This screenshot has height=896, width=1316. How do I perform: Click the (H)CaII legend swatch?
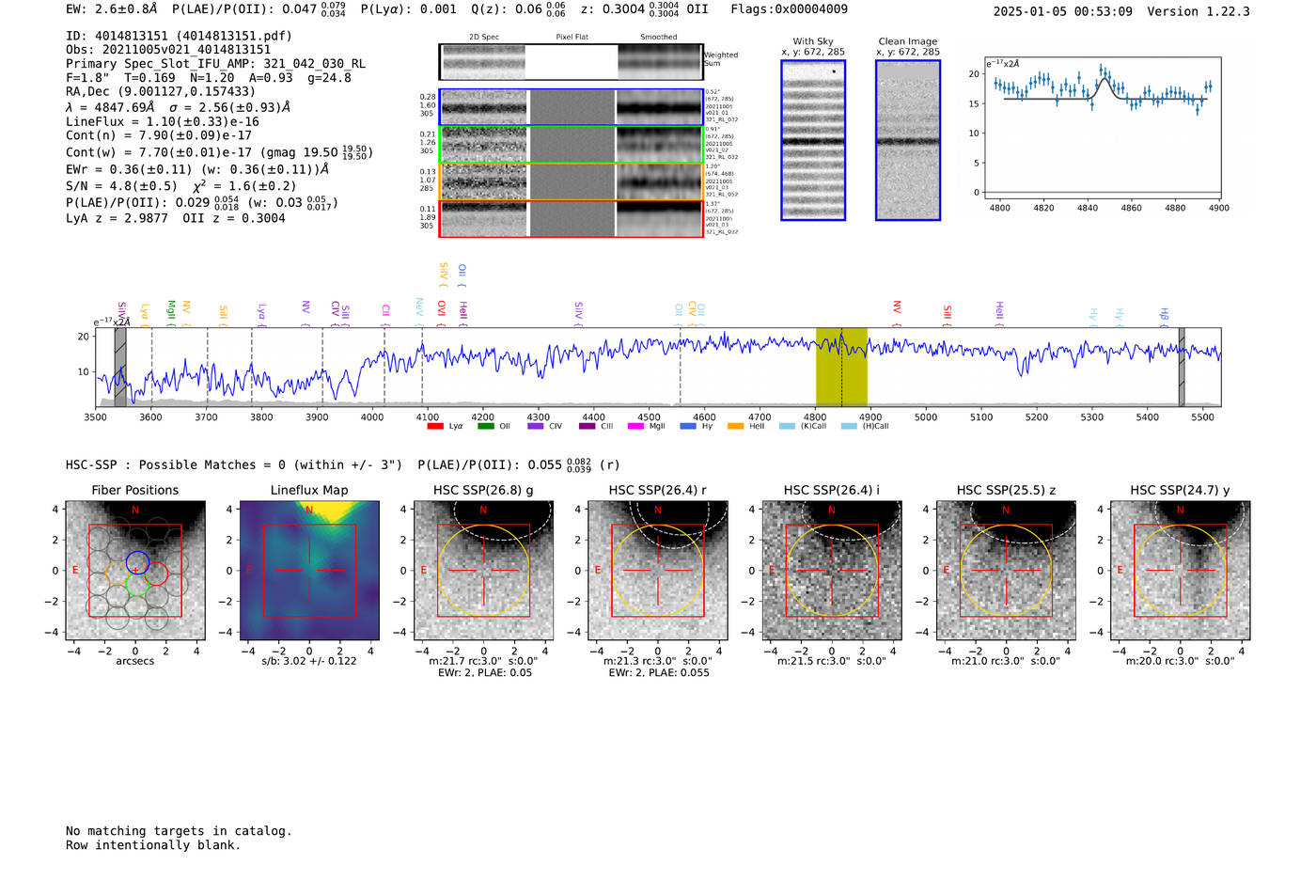[849, 426]
